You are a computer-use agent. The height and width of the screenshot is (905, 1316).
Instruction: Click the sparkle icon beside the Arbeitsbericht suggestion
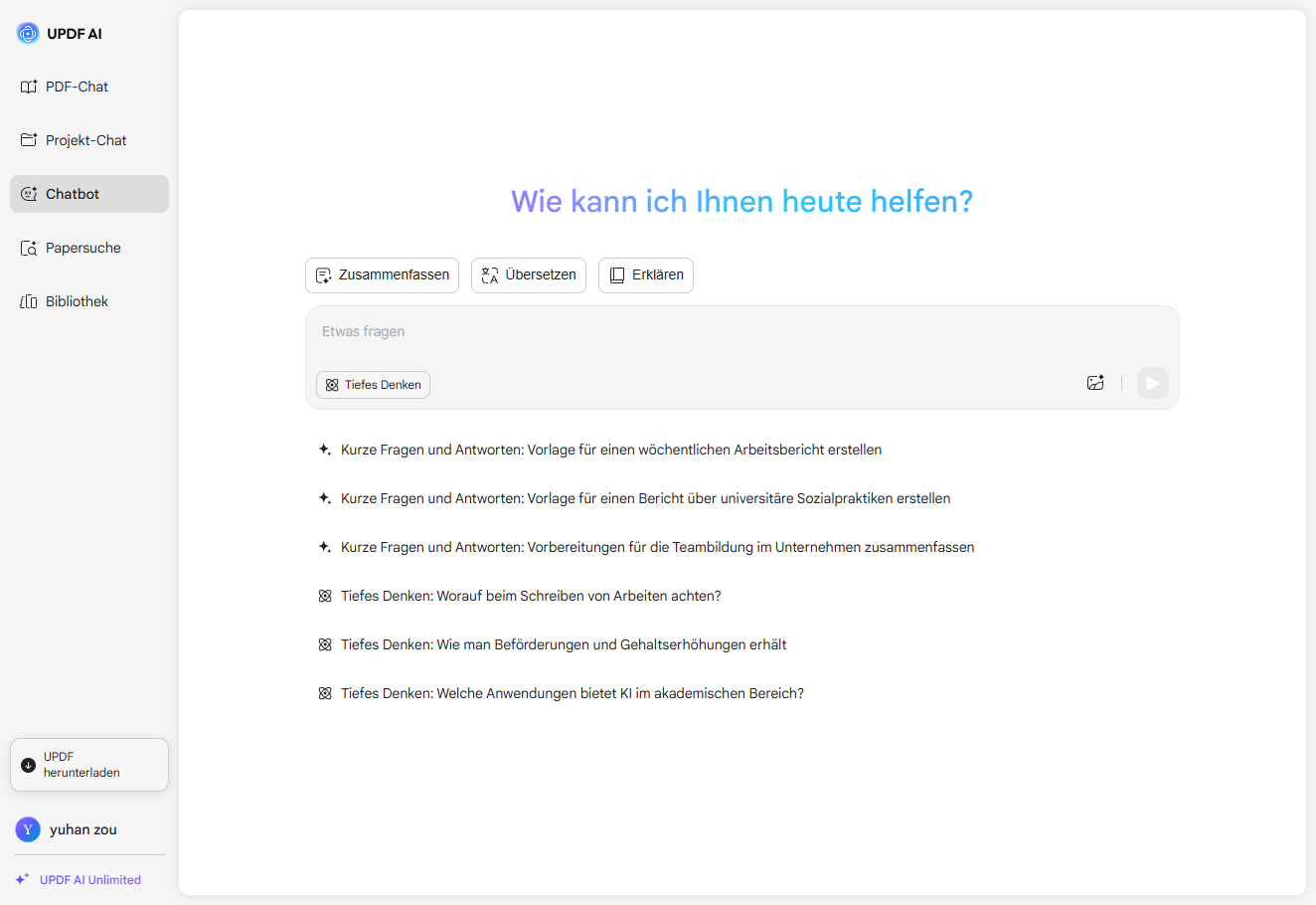coord(324,450)
